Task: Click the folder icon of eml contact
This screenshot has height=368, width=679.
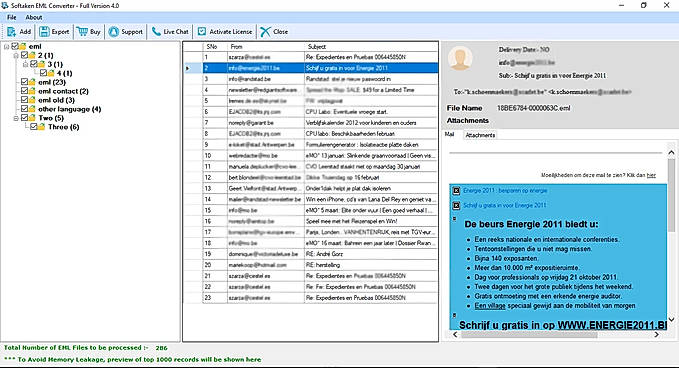Action: click(x=32, y=91)
